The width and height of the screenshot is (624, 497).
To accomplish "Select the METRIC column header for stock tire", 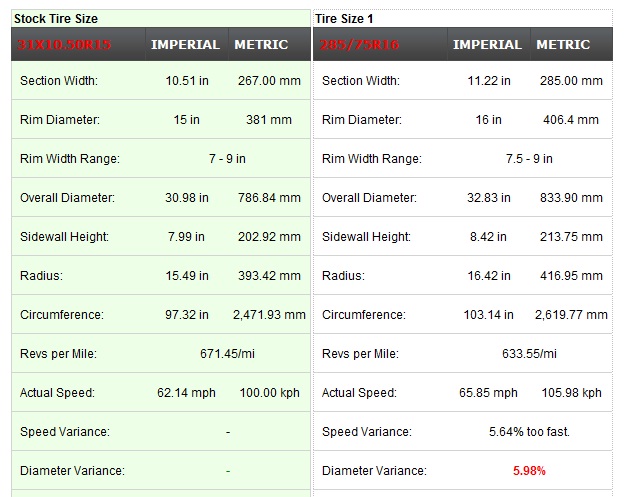I will (261, 45).
